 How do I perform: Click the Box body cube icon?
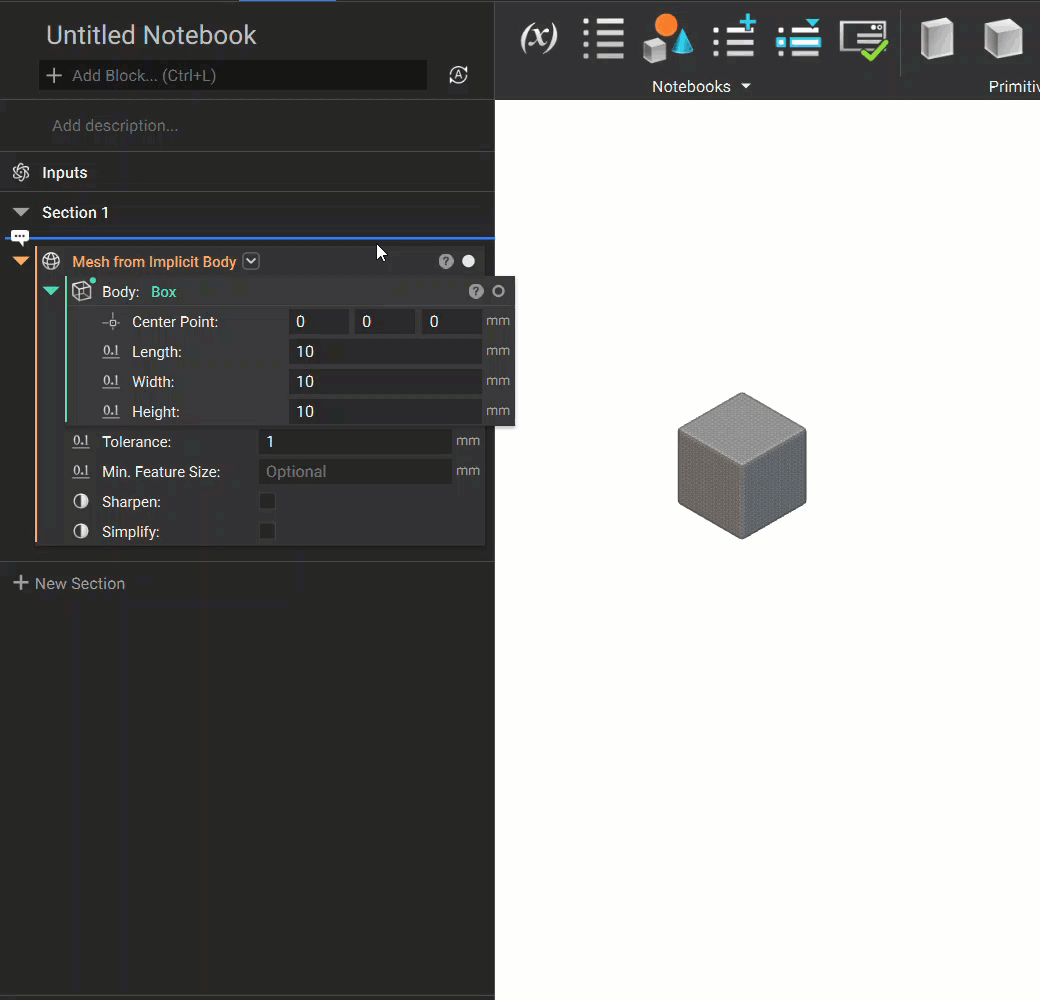tap(82, 291)
